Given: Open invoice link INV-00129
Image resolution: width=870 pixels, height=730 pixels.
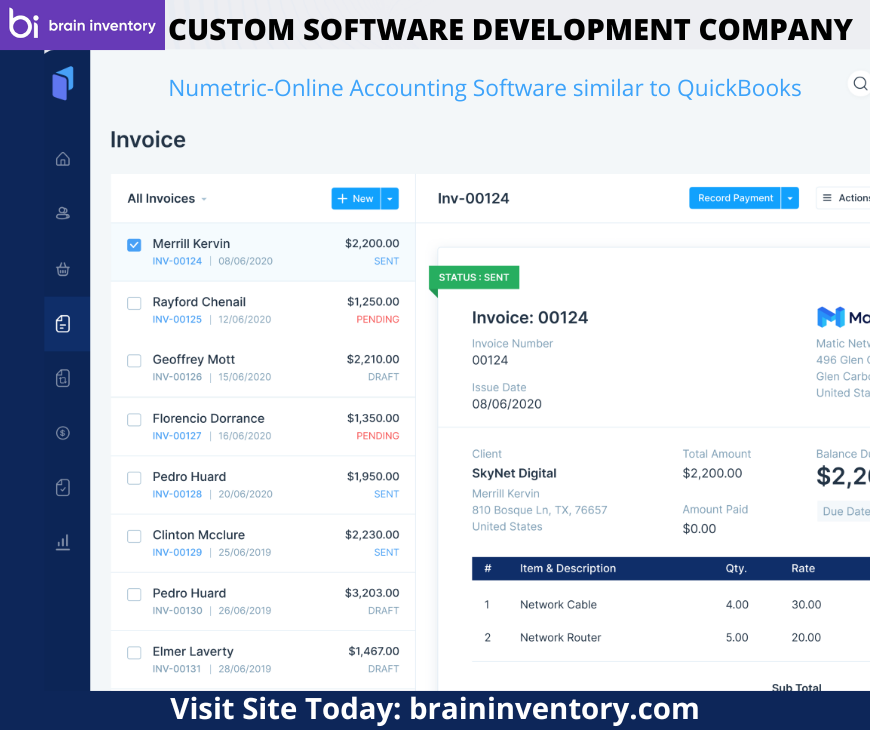Looking at the screenshot, I should click(x=177, y=552).
